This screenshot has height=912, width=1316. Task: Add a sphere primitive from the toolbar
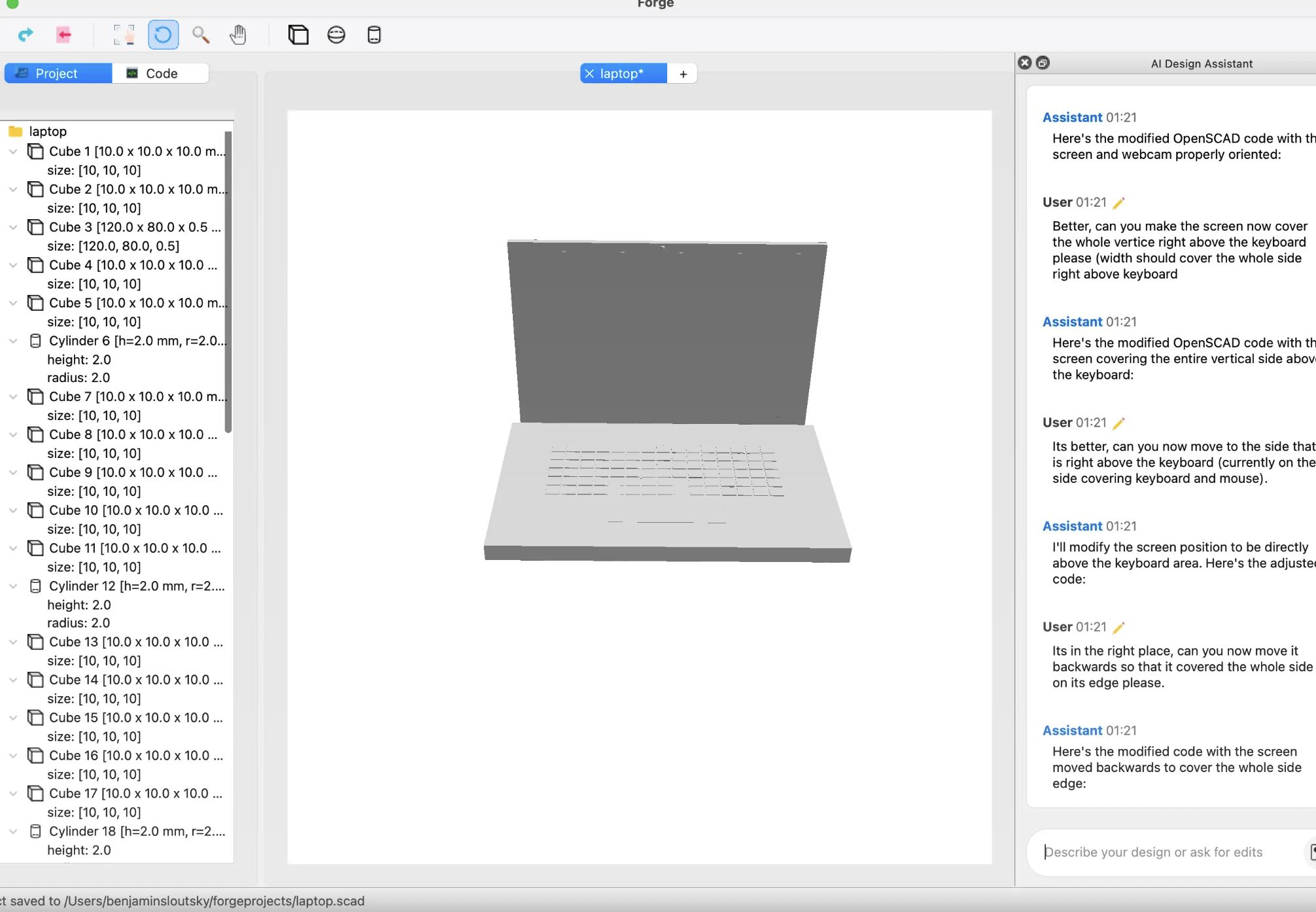point(336,35)
